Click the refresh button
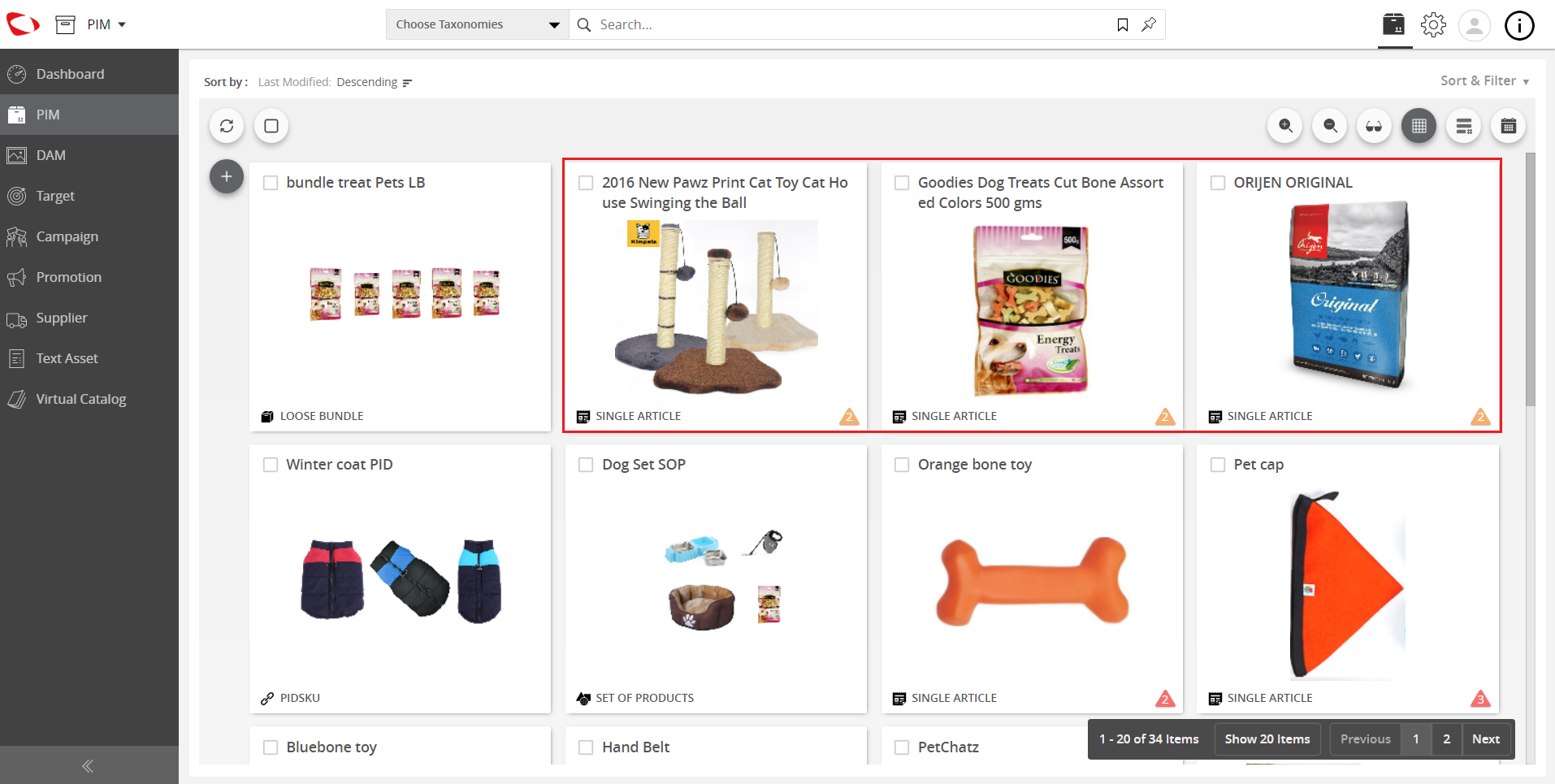1555x784 pixels. coord(227,126)
